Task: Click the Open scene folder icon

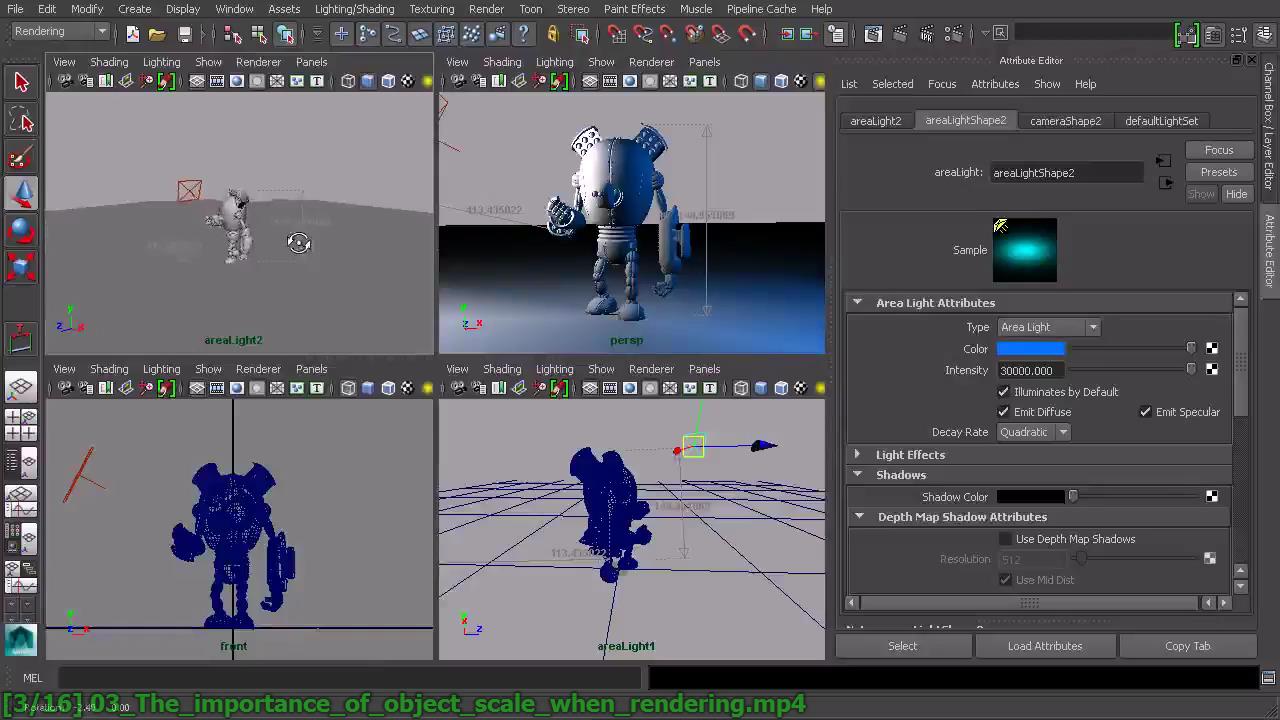Action: [157, 34]
